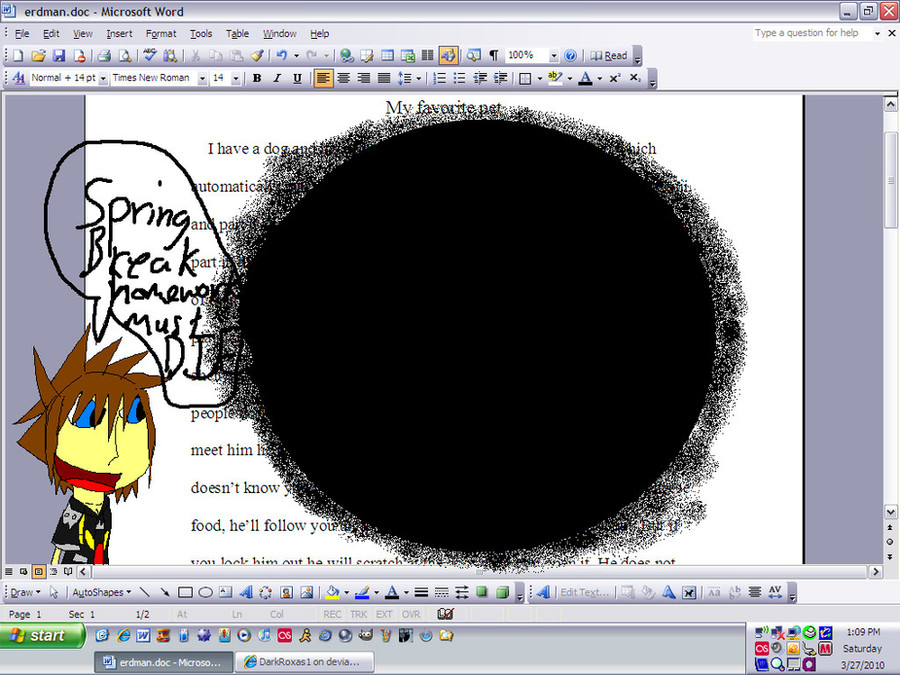900x675 pixels.
Task: Click OVR in the status bar
Action: click(x=411, y=614)
